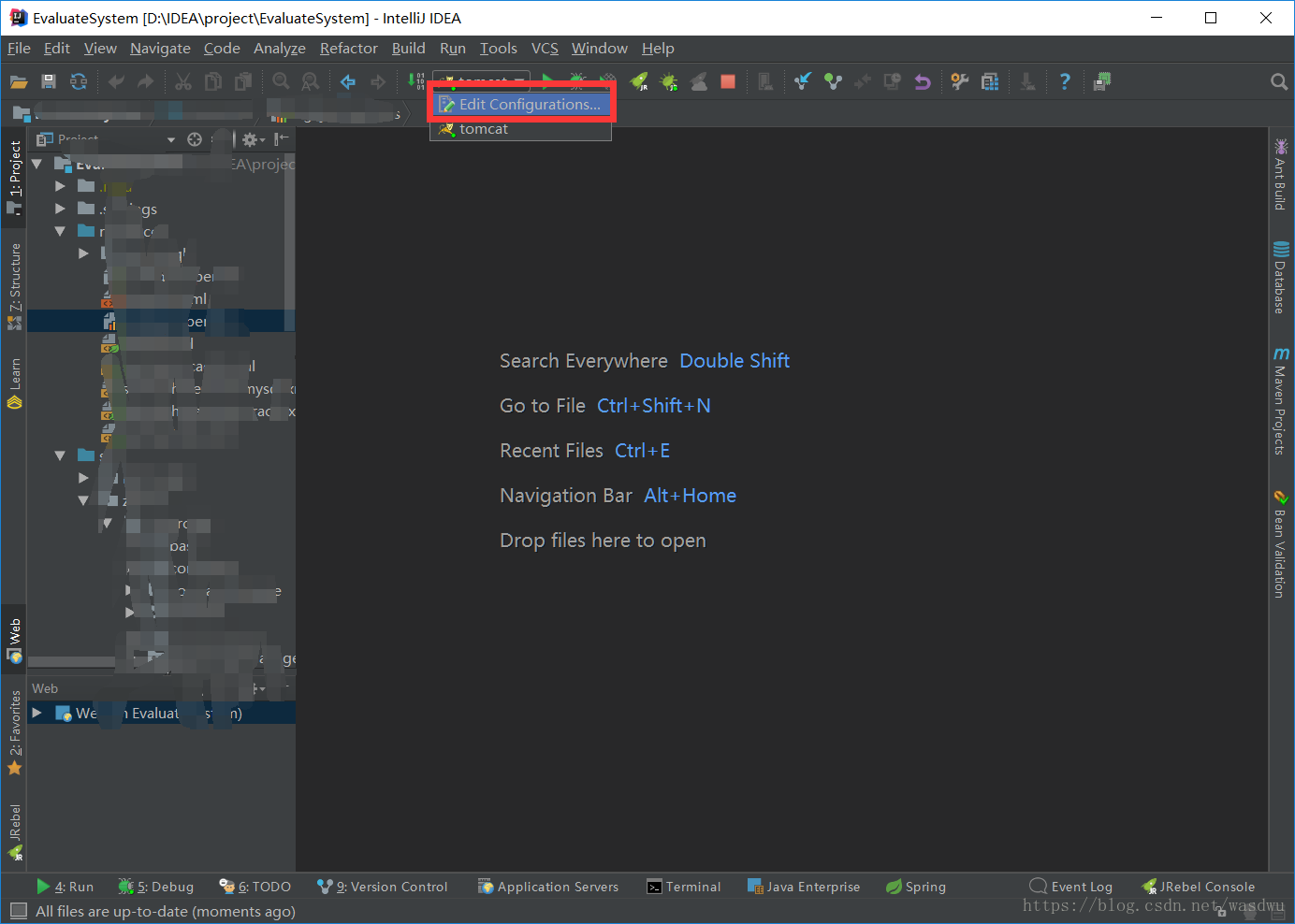Click the Cut scissors icon
The width and height of the screenshot is (1295, 924).
pyautogui.click(x=183, y=82)
